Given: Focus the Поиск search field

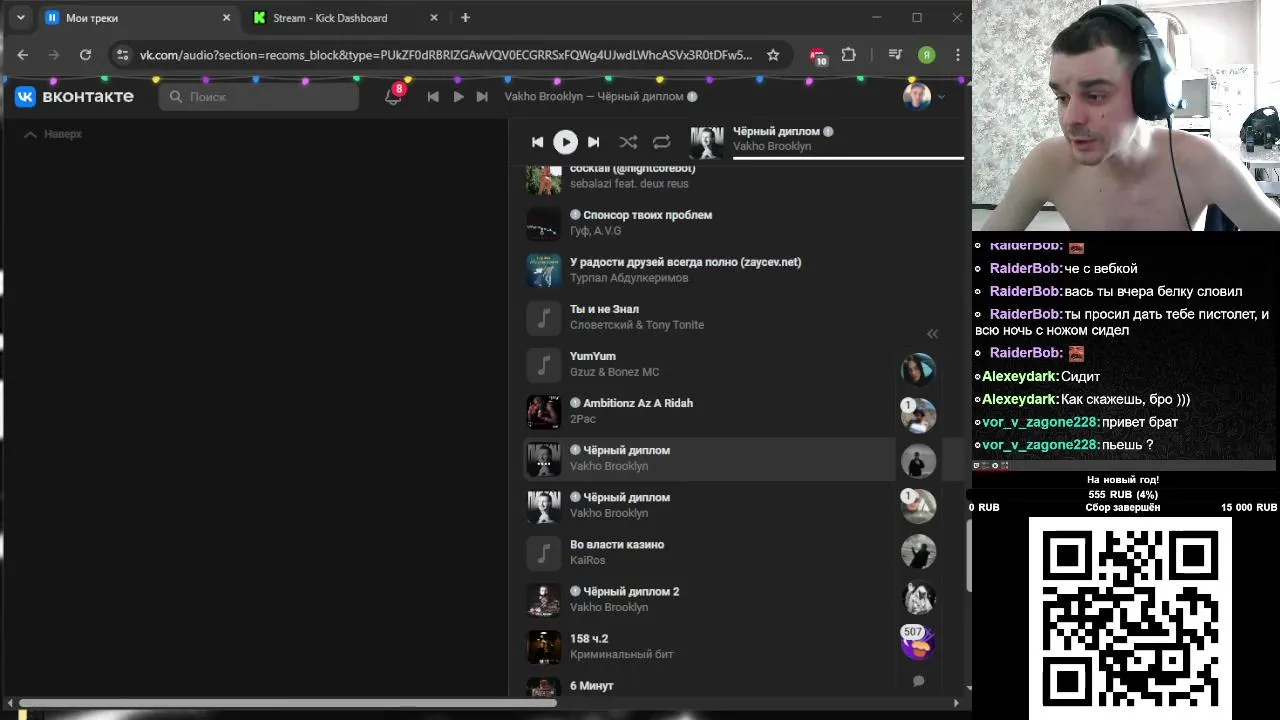Looking at the screenshot, I should pos(259,97).
